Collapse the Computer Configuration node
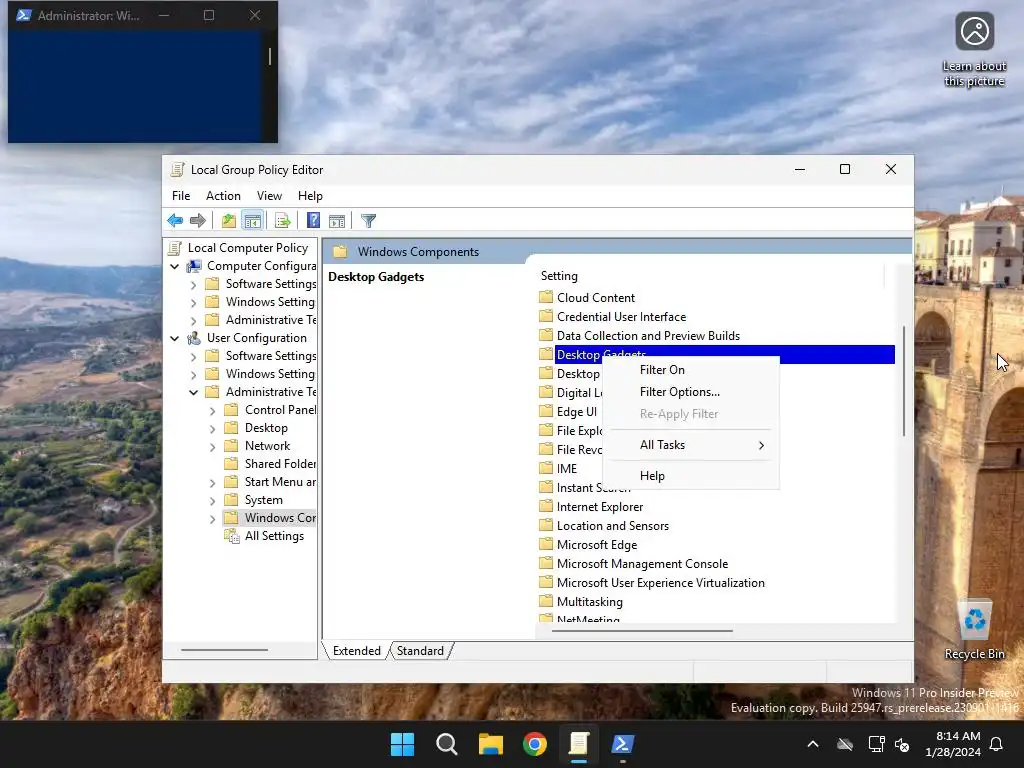The image size is (1024, 768). (174, 266)
